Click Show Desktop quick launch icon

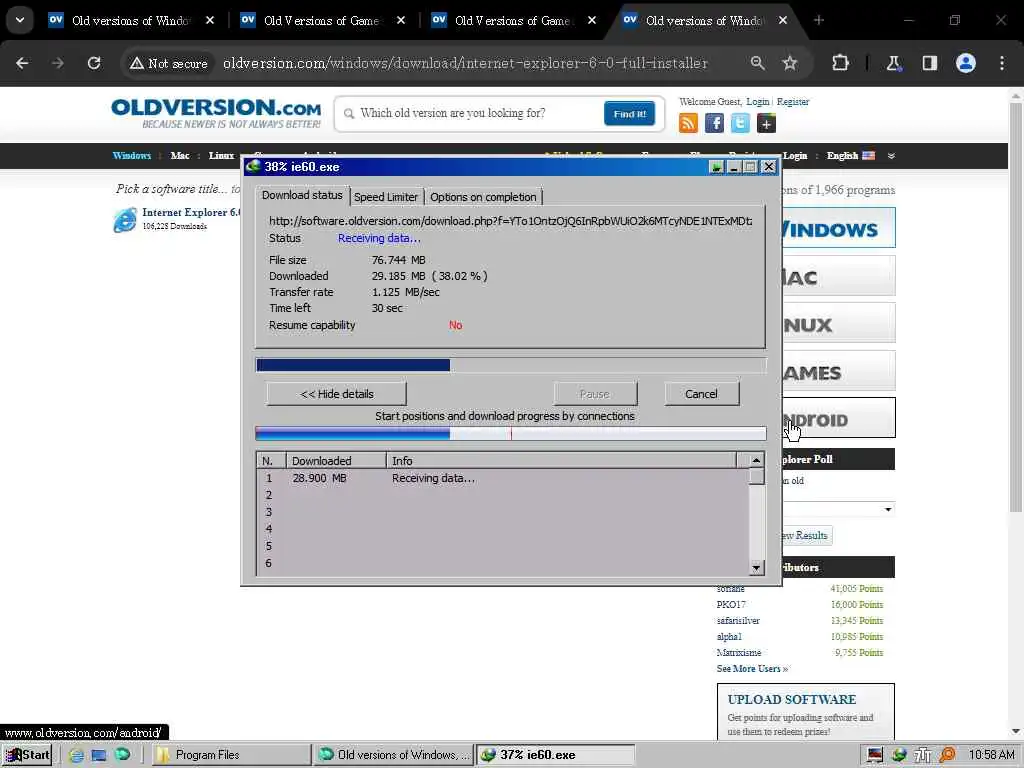[x=99, y=755]
